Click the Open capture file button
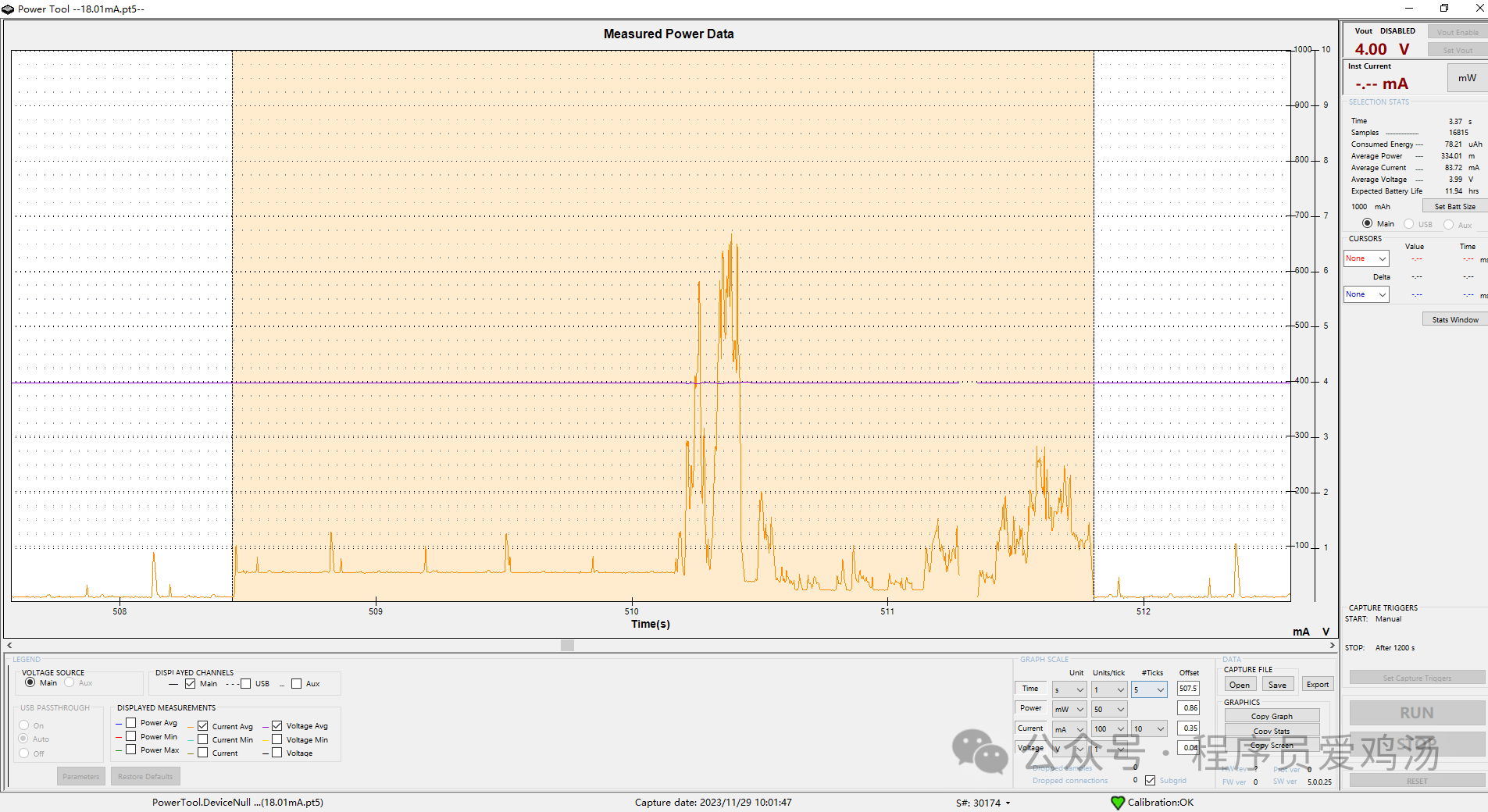Image resolution: width=1488 pixels, height=812 pixels. click(x=1240, y=685)
